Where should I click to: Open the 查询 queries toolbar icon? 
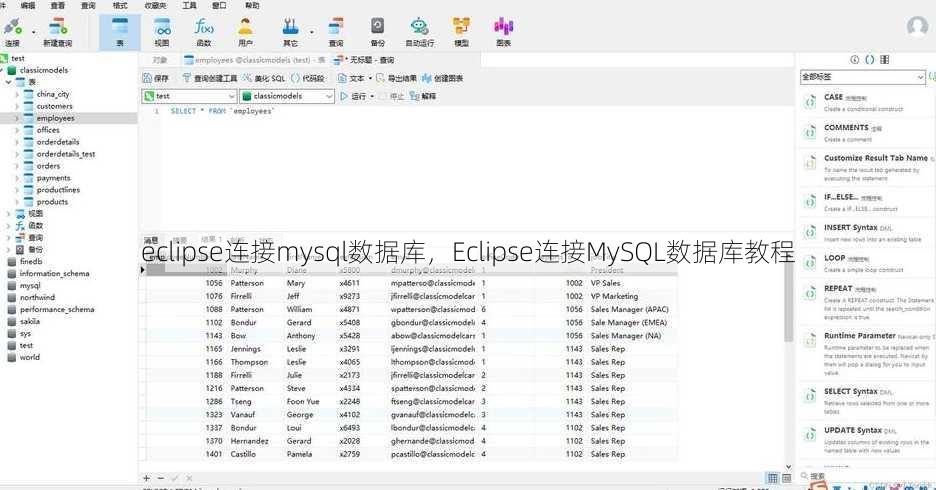pyautogui.click(x=336, y=32)
